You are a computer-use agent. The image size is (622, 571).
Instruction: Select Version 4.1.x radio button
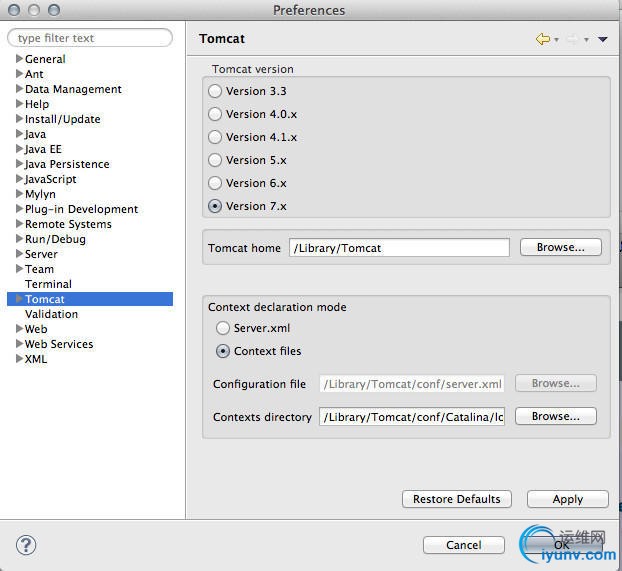click(x=215, y=137)
